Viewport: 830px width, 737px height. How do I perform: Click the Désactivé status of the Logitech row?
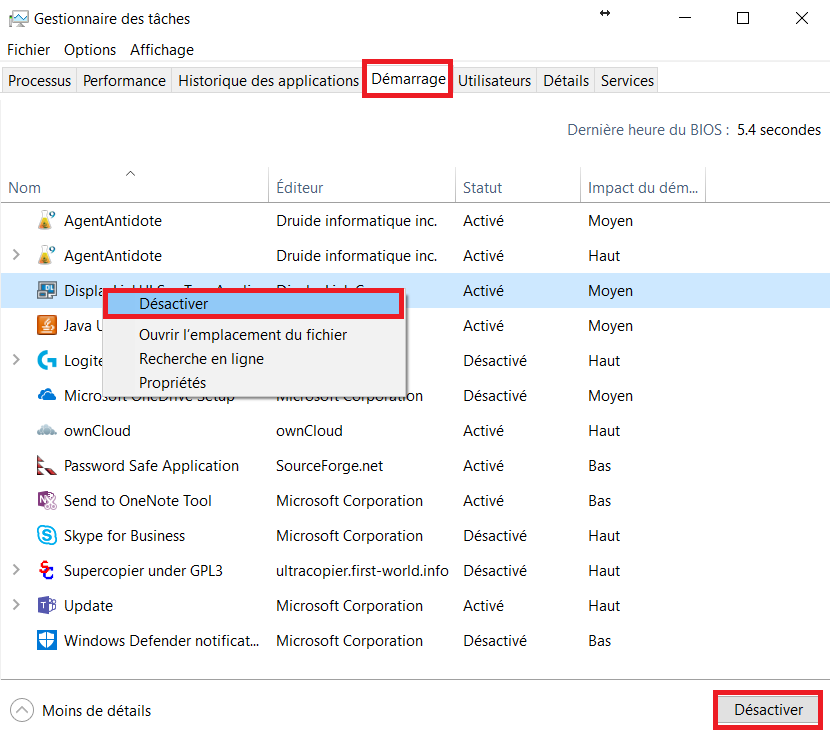(495, 361)
